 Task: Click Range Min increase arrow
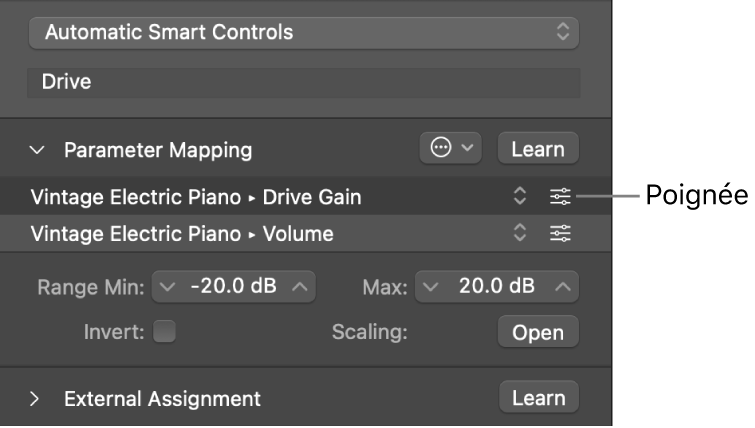point(300,287)
